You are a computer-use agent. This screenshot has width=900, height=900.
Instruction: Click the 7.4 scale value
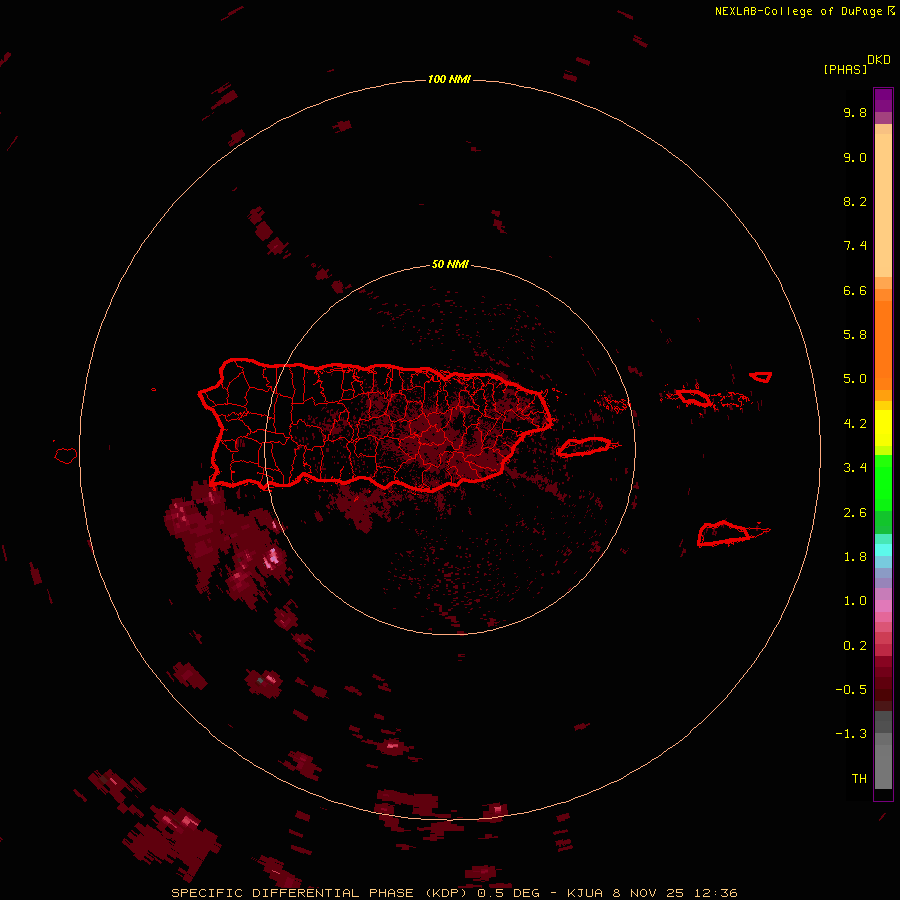(x=855, y=246)
